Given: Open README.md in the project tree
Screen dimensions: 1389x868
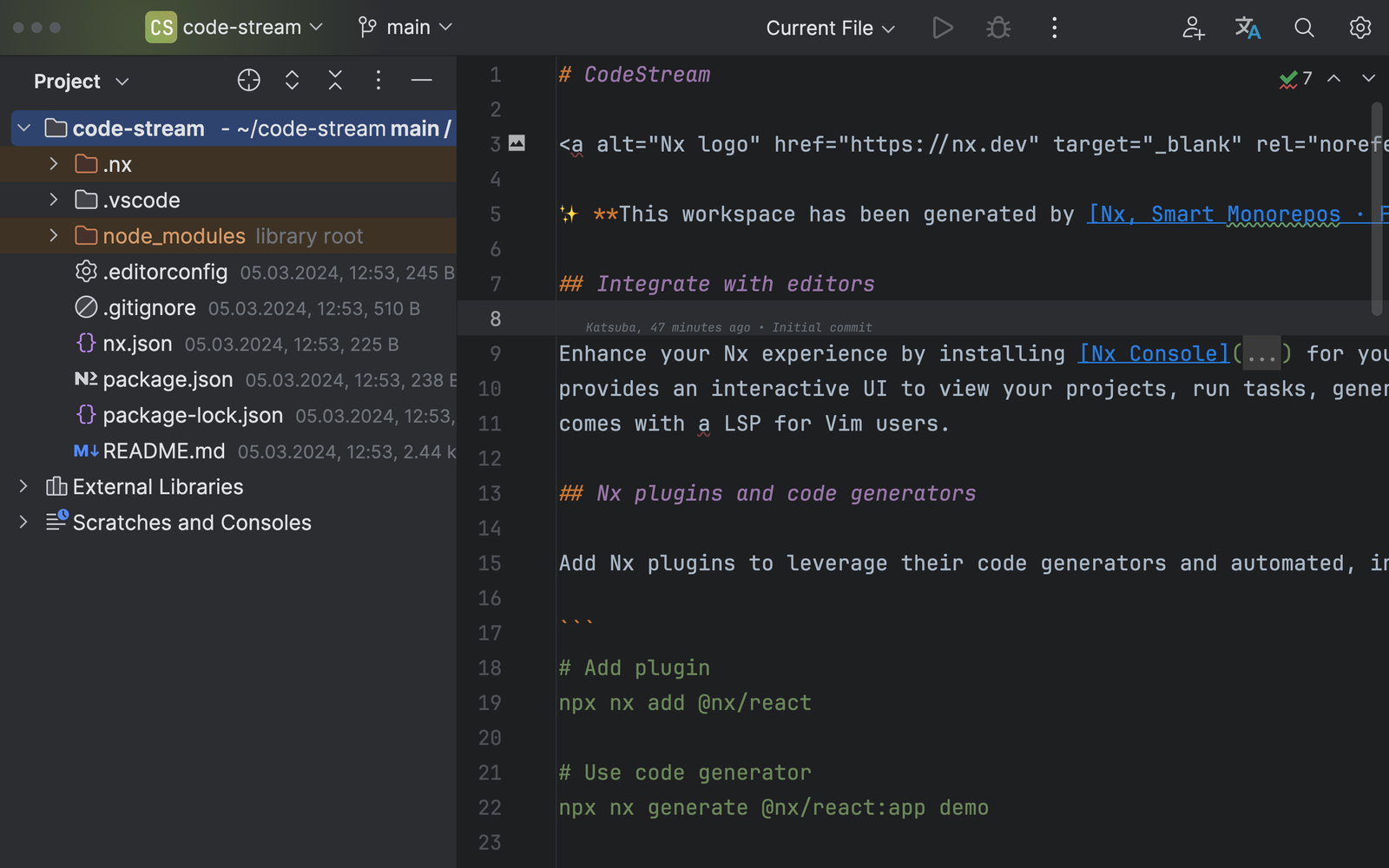Looking at the screenshot, I should point(228,450).
